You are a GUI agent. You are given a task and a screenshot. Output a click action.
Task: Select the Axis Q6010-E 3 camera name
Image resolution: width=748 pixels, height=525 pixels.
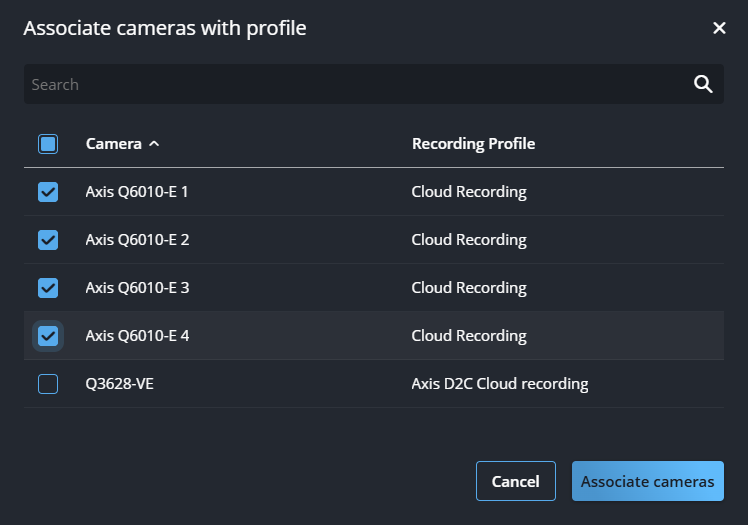pyautogui.click(x=137, y=288)
